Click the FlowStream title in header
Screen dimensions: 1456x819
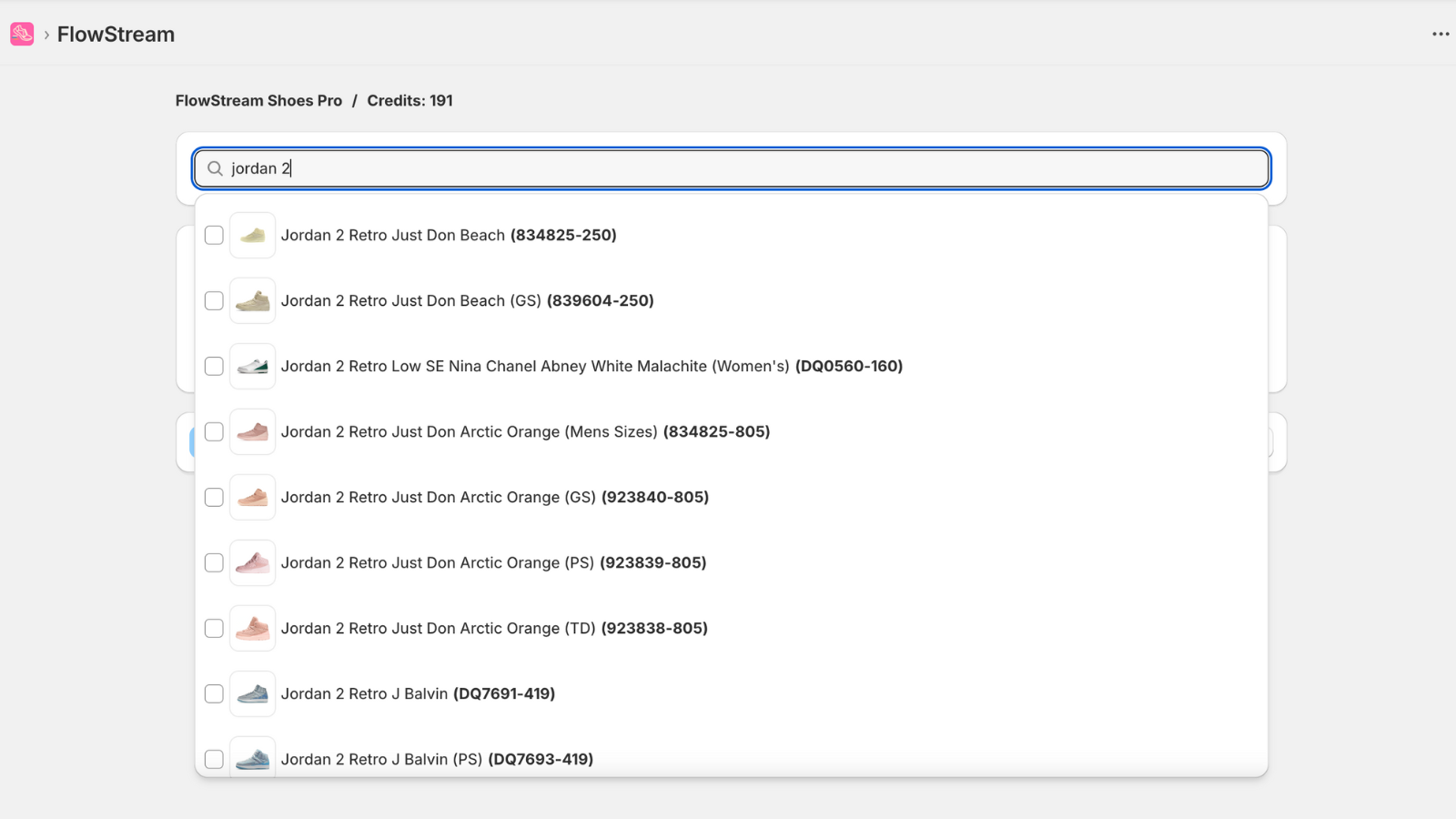click(x=116, y=35)
